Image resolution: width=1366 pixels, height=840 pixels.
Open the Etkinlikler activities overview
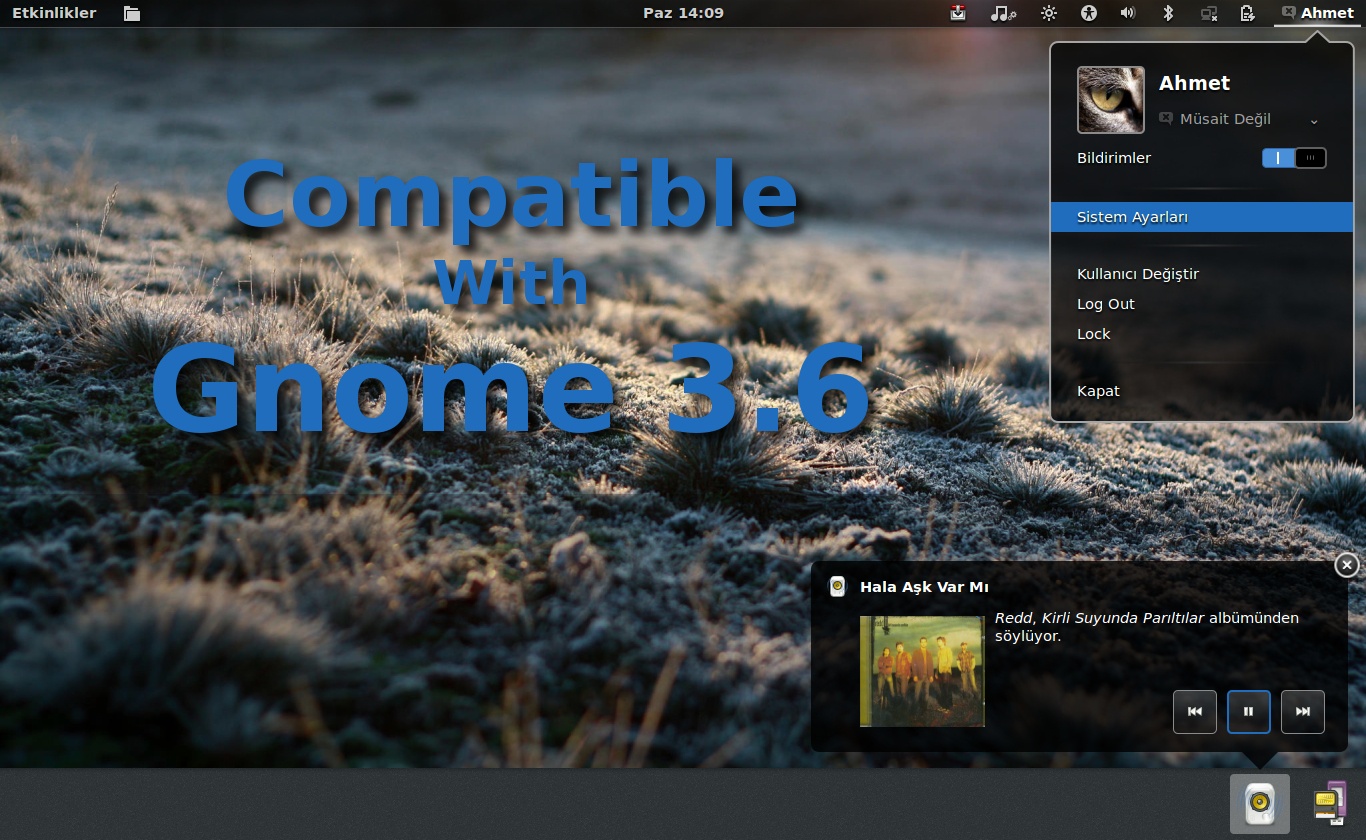[x=54, y=13]
